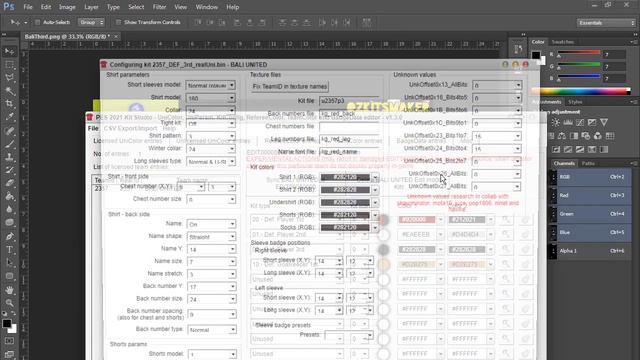Click the Undershirt (RGB) color swatch
Image resolution: width=640 pixels, height=360 pixels.
[345, 202]
